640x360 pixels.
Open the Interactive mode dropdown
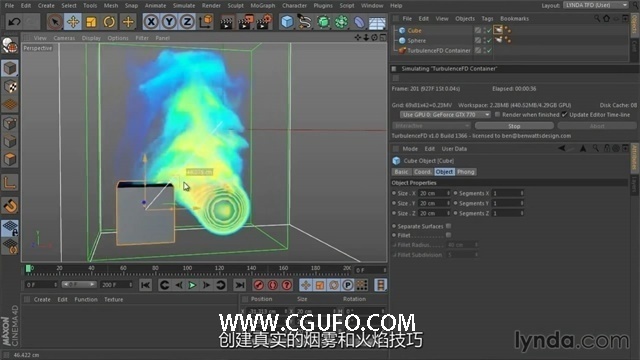click(x=431, y=126)
